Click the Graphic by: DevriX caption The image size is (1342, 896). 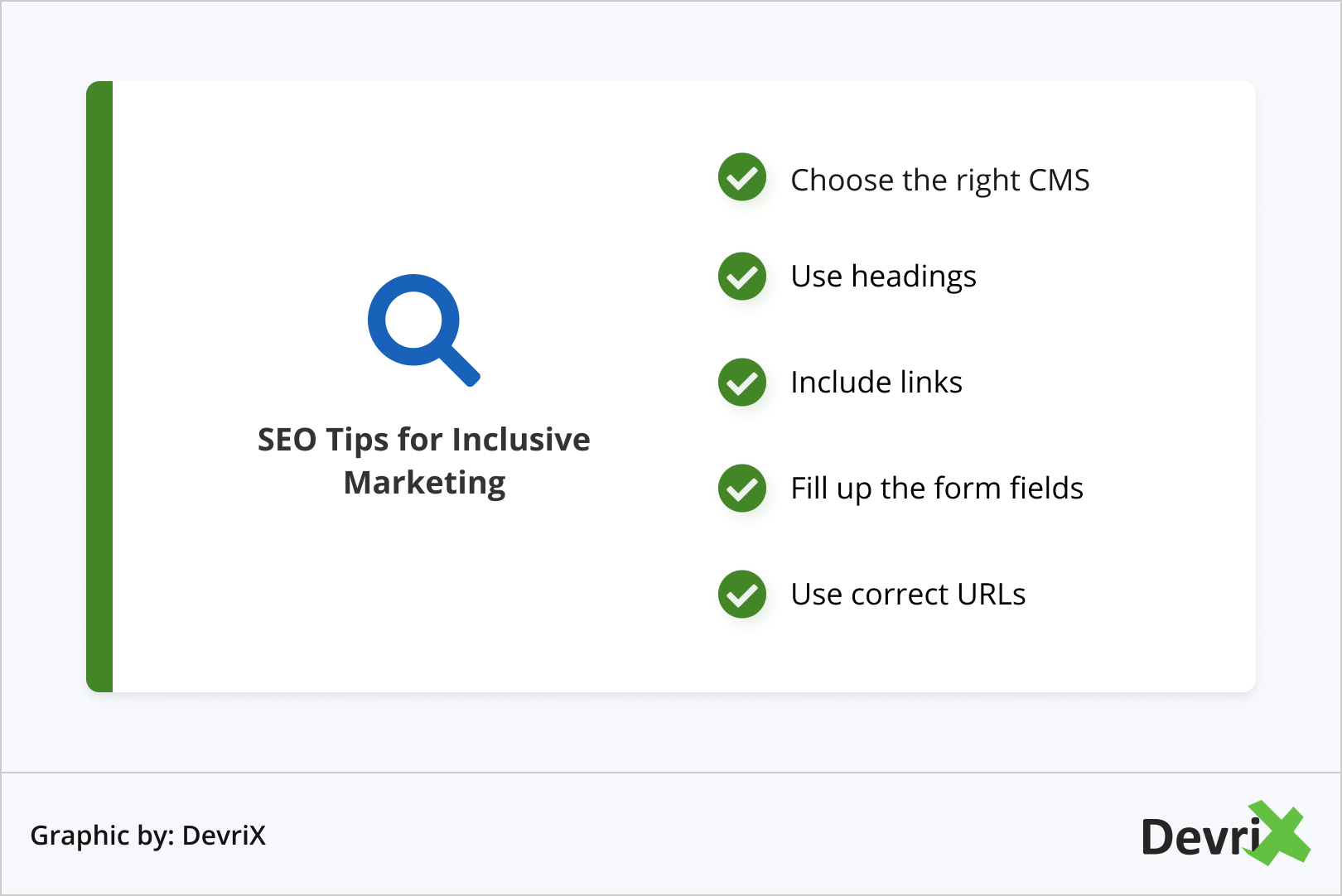pos(148,836)
